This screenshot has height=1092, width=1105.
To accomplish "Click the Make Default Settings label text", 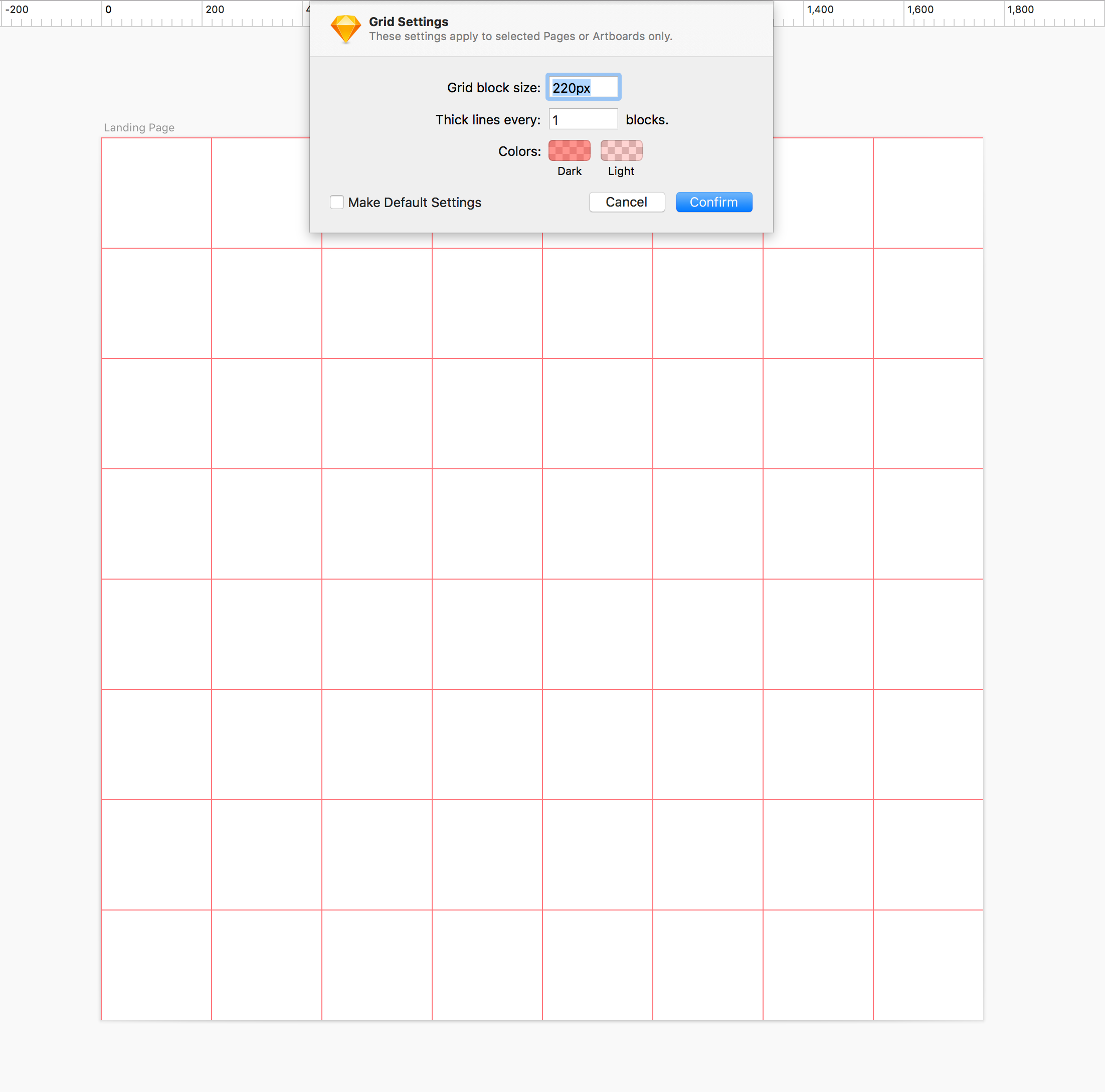I will pos(414,203).
